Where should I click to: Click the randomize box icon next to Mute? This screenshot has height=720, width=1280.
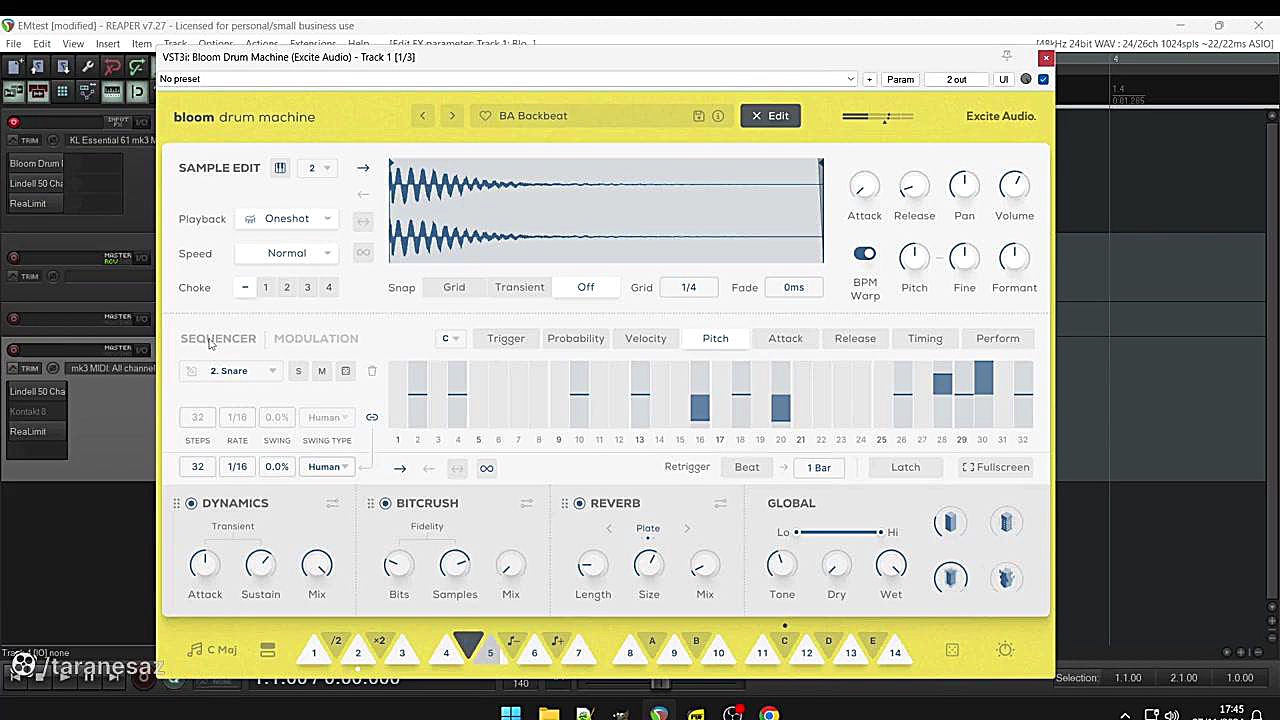pos(346,371)
